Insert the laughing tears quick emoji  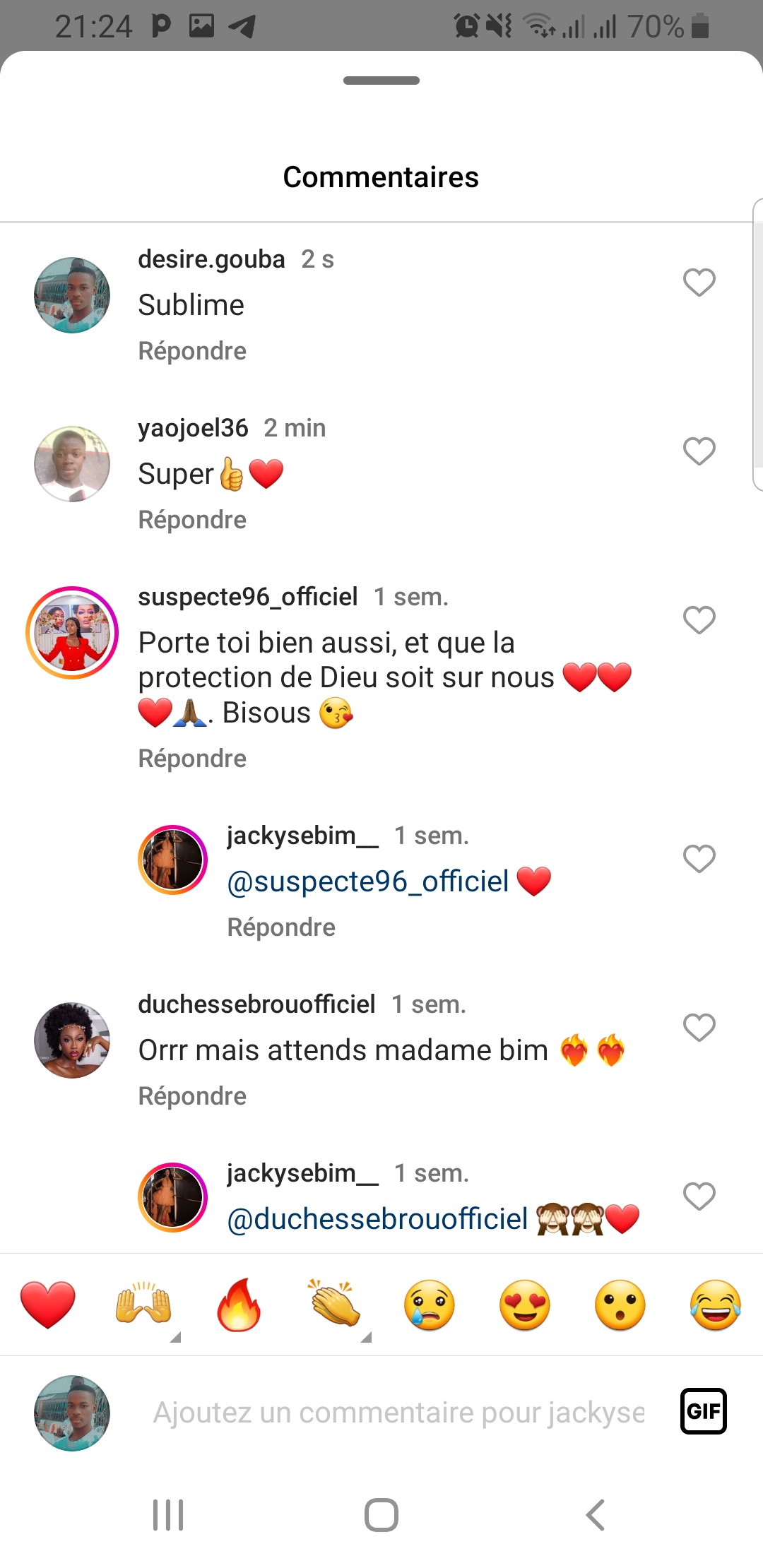(x=715, y=1305)
